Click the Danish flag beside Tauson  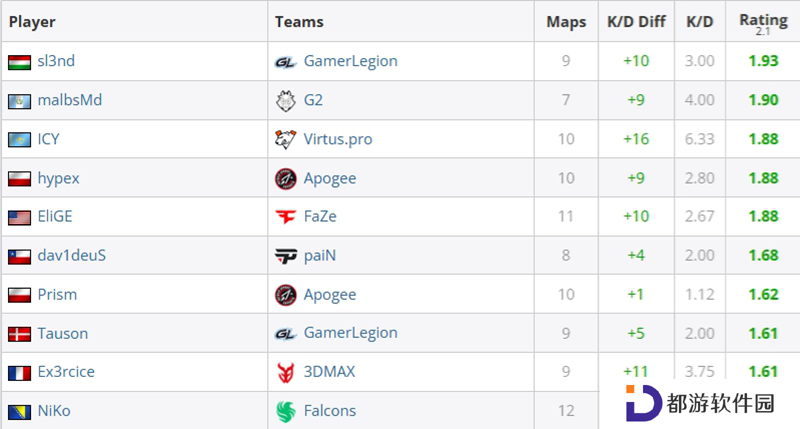coord(19,334)
